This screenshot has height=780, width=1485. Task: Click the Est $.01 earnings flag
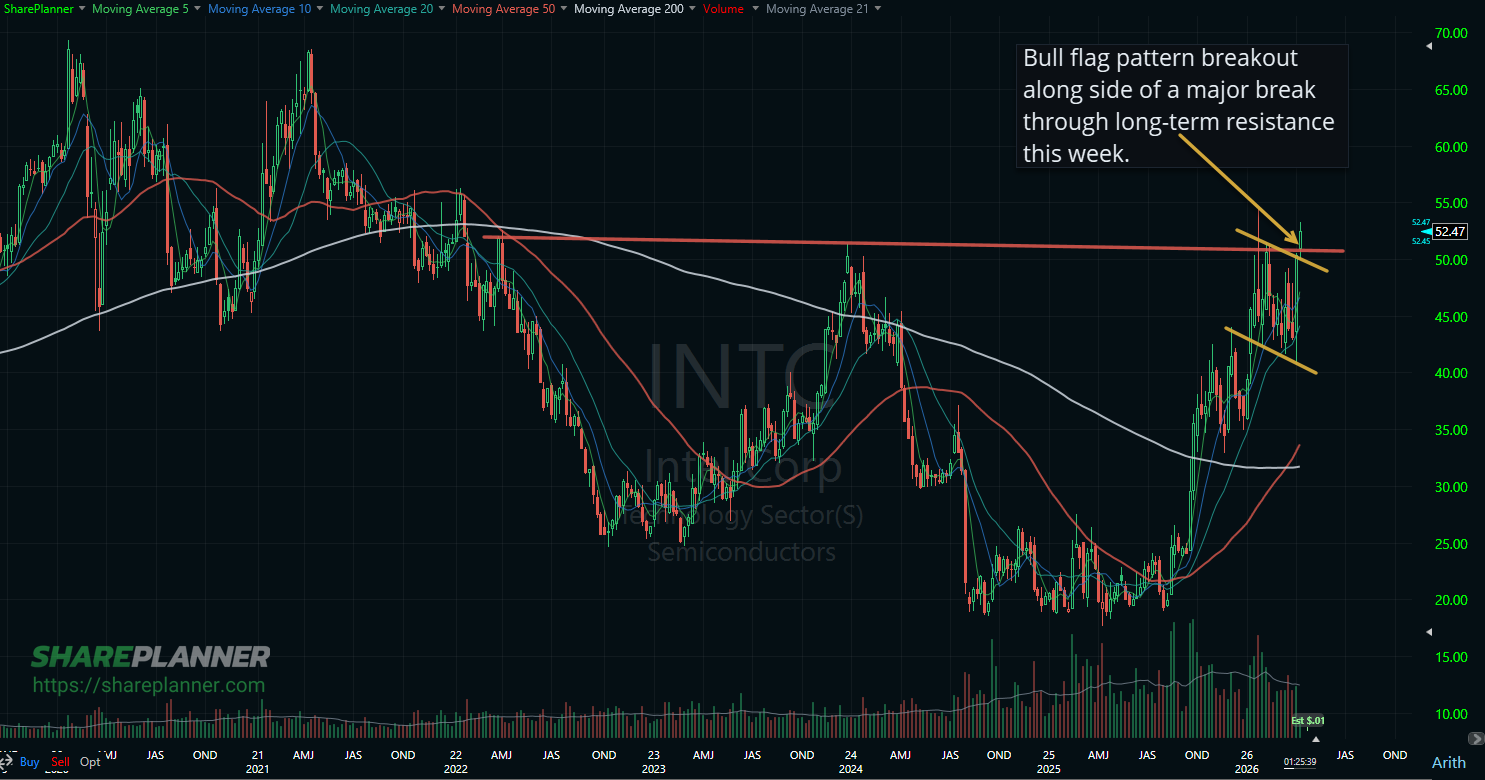point(1309,719)
